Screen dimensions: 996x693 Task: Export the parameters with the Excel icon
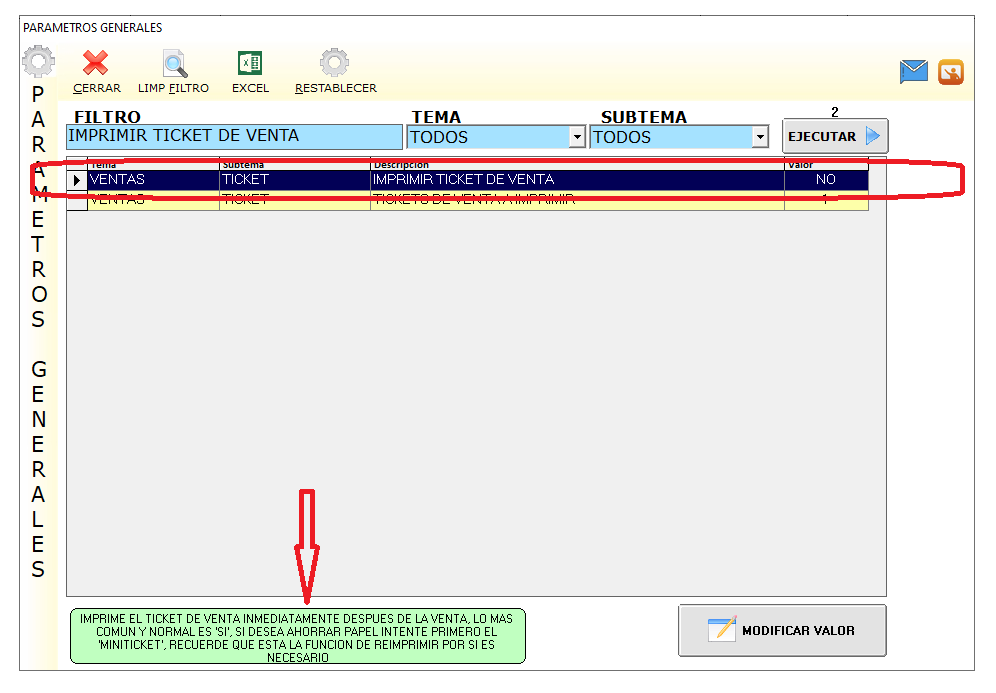click(250, 64)
